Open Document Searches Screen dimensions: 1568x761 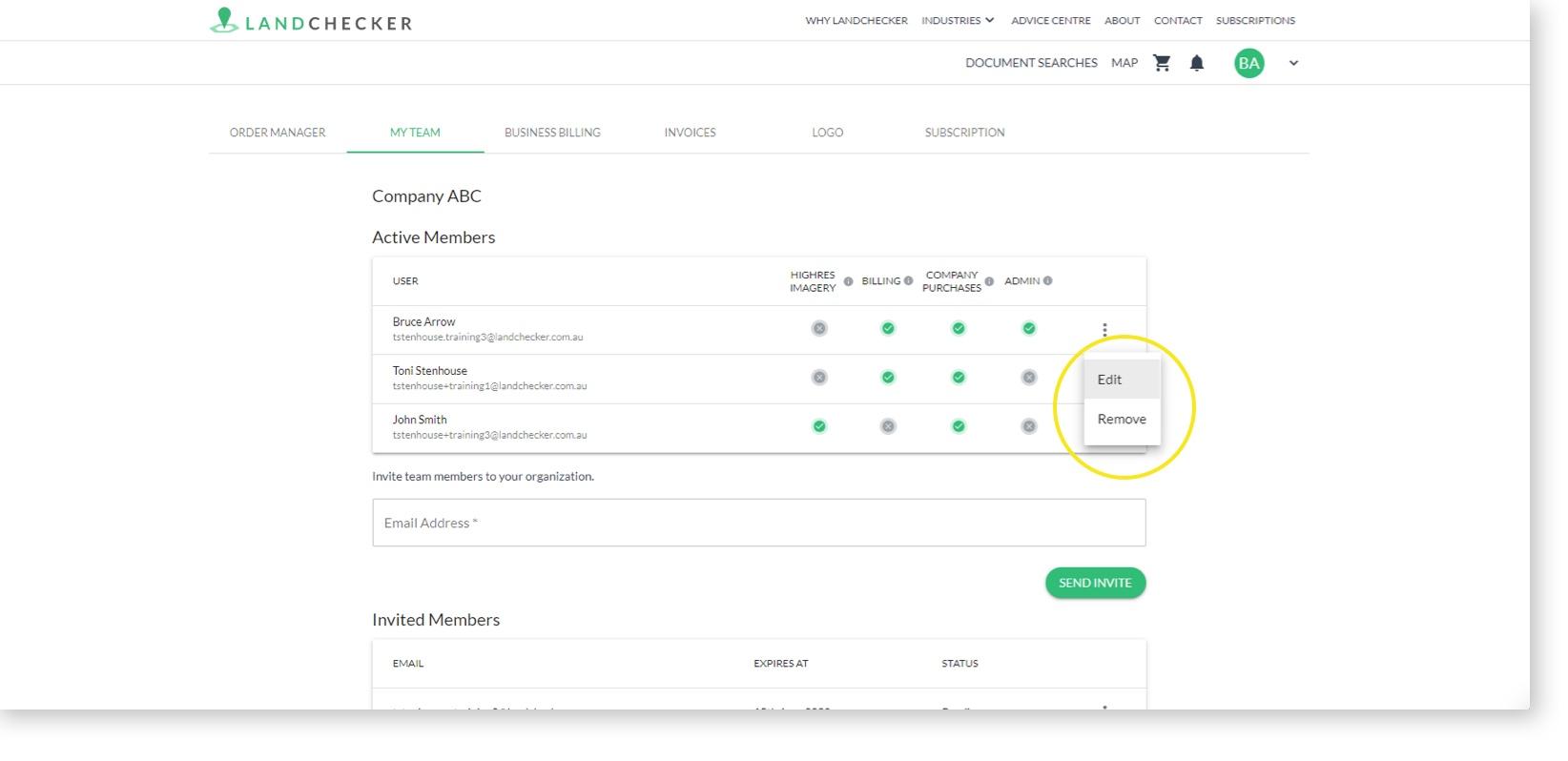[x=1031, y=63]
